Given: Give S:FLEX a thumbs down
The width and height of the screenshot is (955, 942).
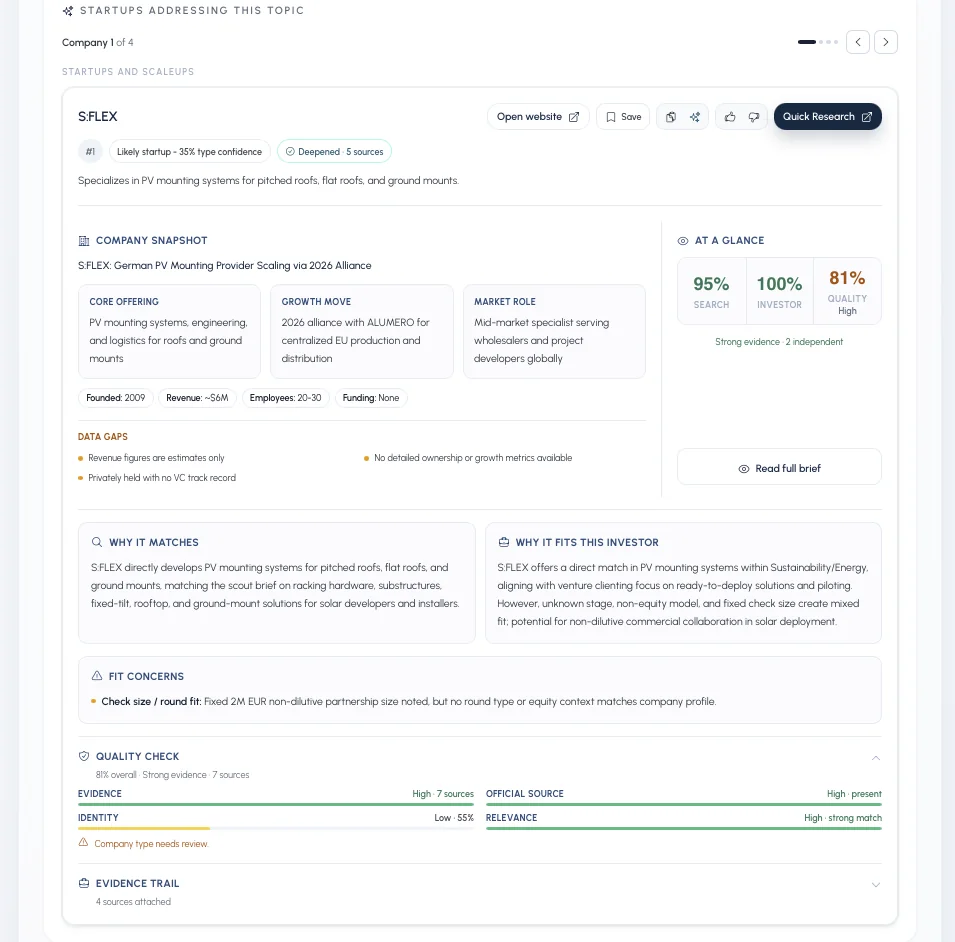Looking at the screenshot, I should (x=754, y=117).
